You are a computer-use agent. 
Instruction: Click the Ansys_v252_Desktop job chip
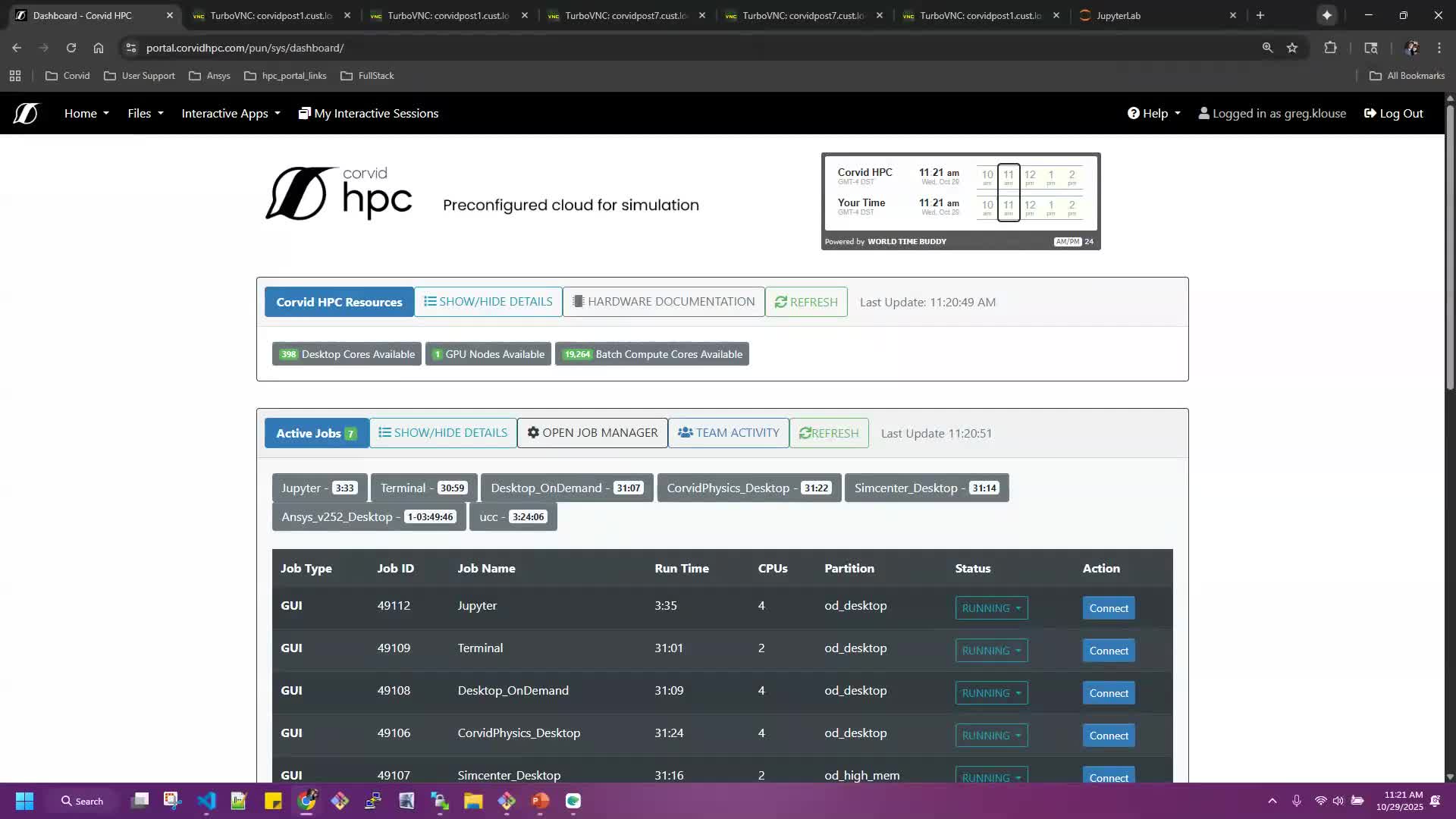pos(369,517)
